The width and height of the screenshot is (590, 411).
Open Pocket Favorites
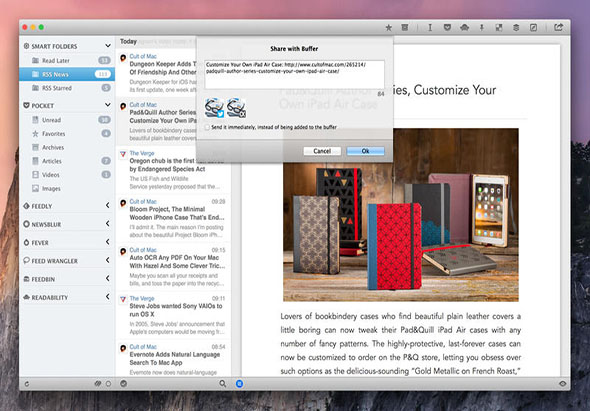(x=67, y=134)
